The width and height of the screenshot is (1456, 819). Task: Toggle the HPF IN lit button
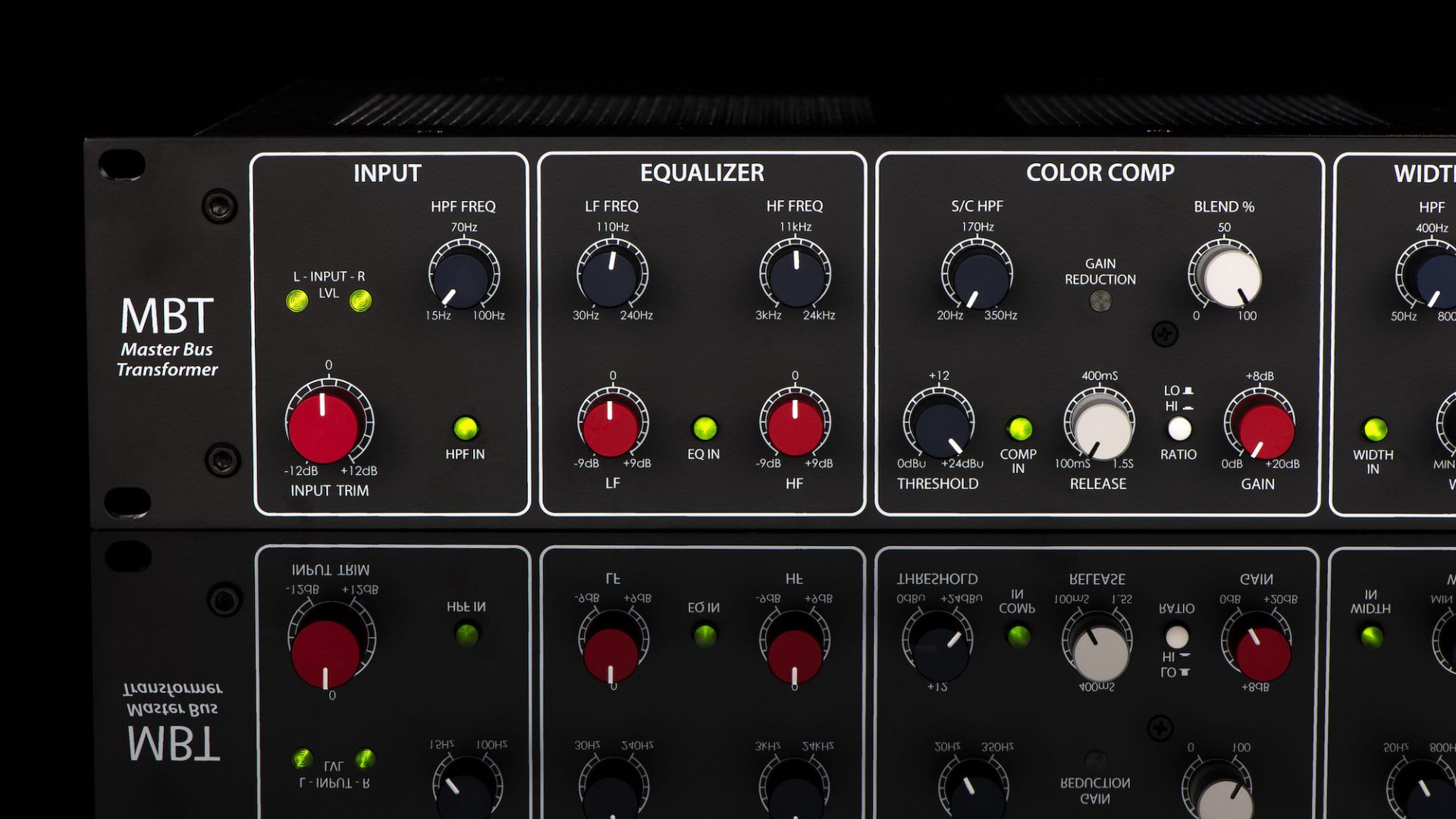[x=466, y=428]
